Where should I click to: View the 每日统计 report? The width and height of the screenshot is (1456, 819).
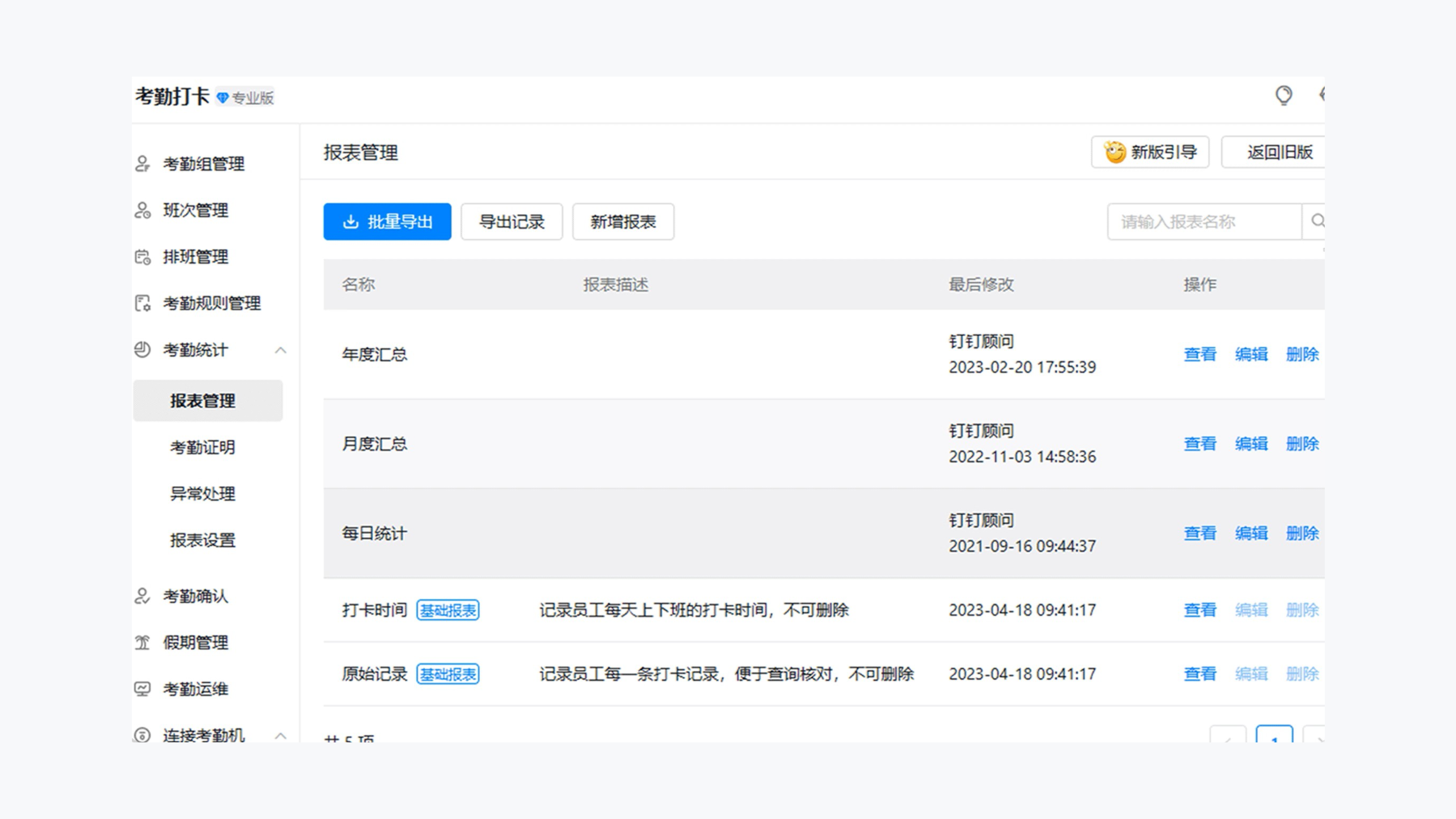[x=1200, y=533]
